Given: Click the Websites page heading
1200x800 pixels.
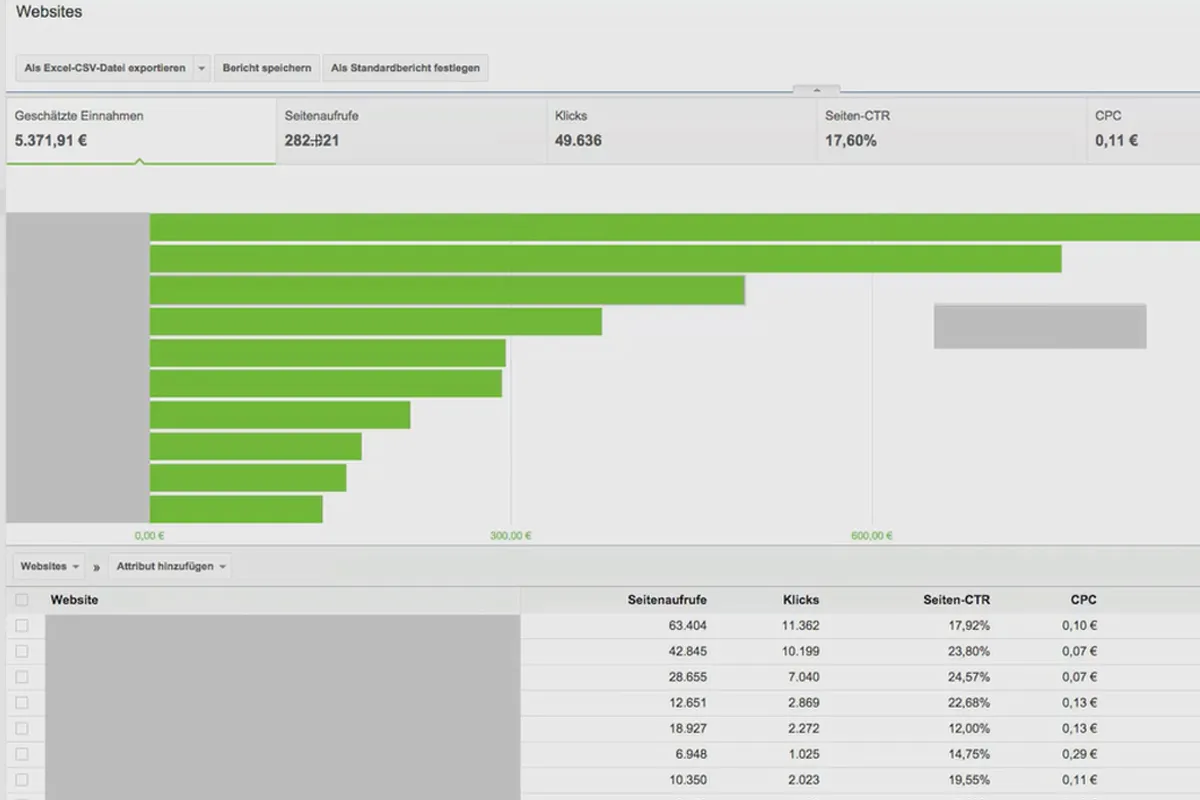Looking at the screenshot, I should pyautogui.click(x=49, y=13).
